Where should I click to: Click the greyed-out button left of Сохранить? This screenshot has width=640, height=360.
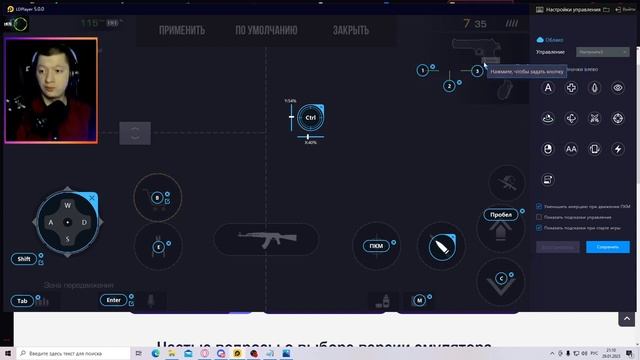pyautogui.click(x=558, y=247)
